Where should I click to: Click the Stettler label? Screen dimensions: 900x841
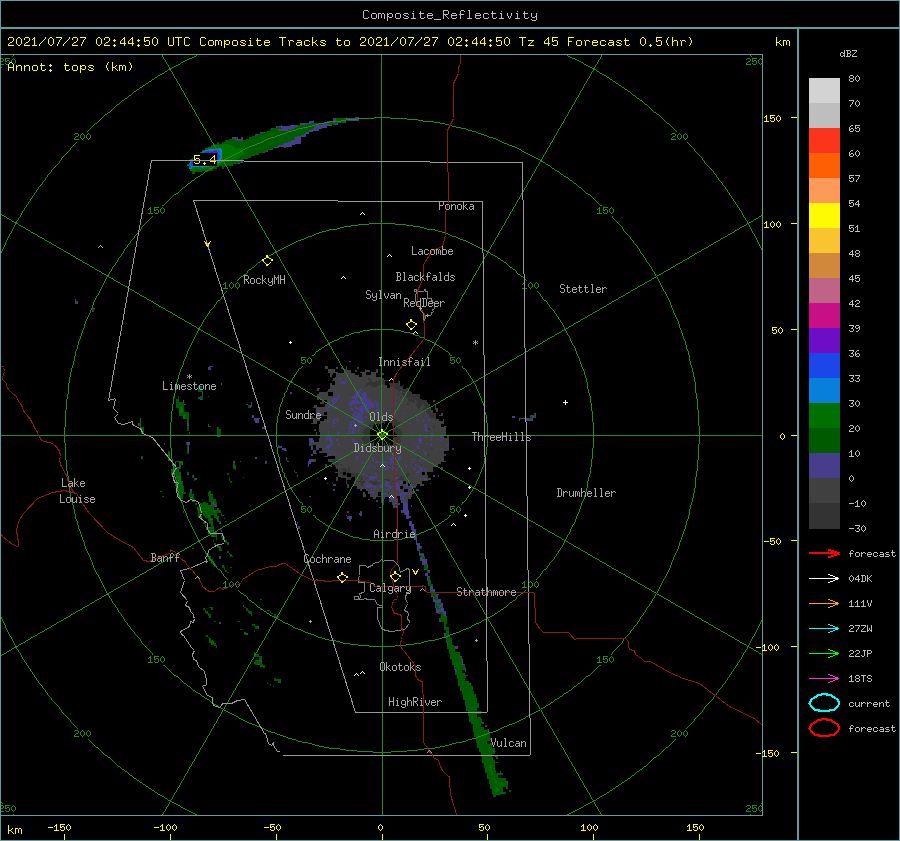(x=583, y=289)
